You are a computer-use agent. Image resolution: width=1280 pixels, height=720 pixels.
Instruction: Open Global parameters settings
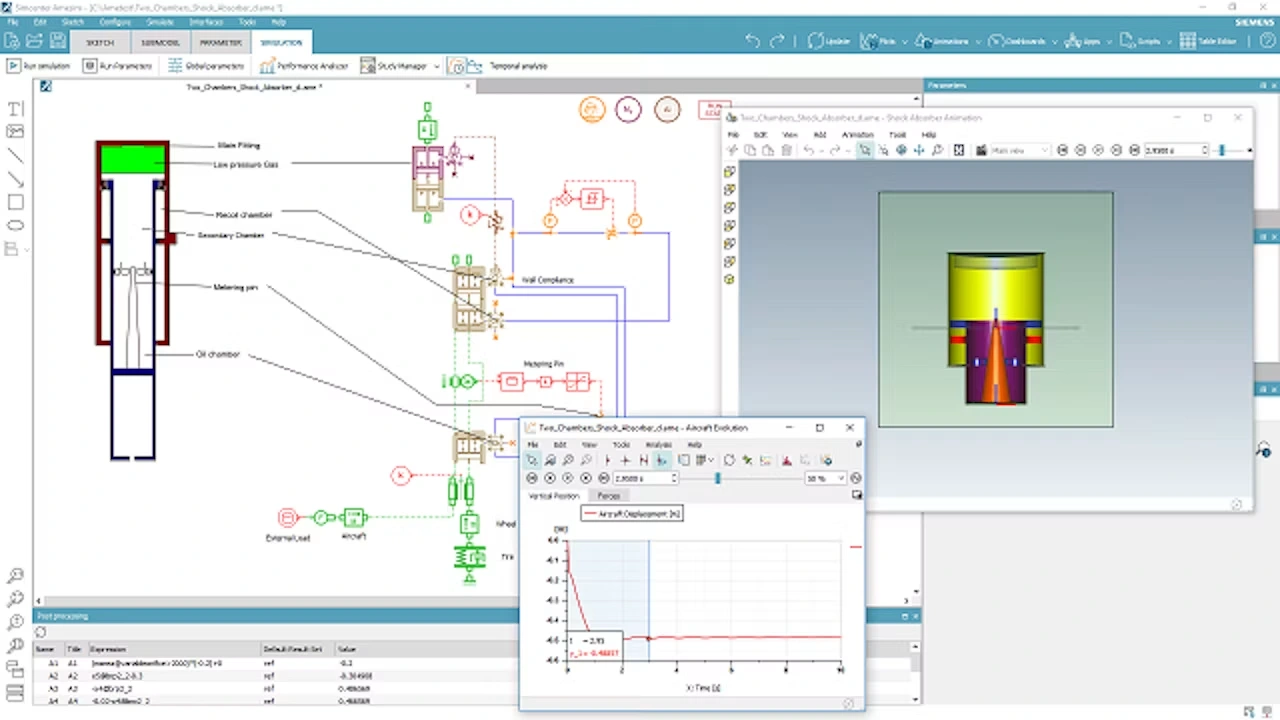tap(206, 66)
